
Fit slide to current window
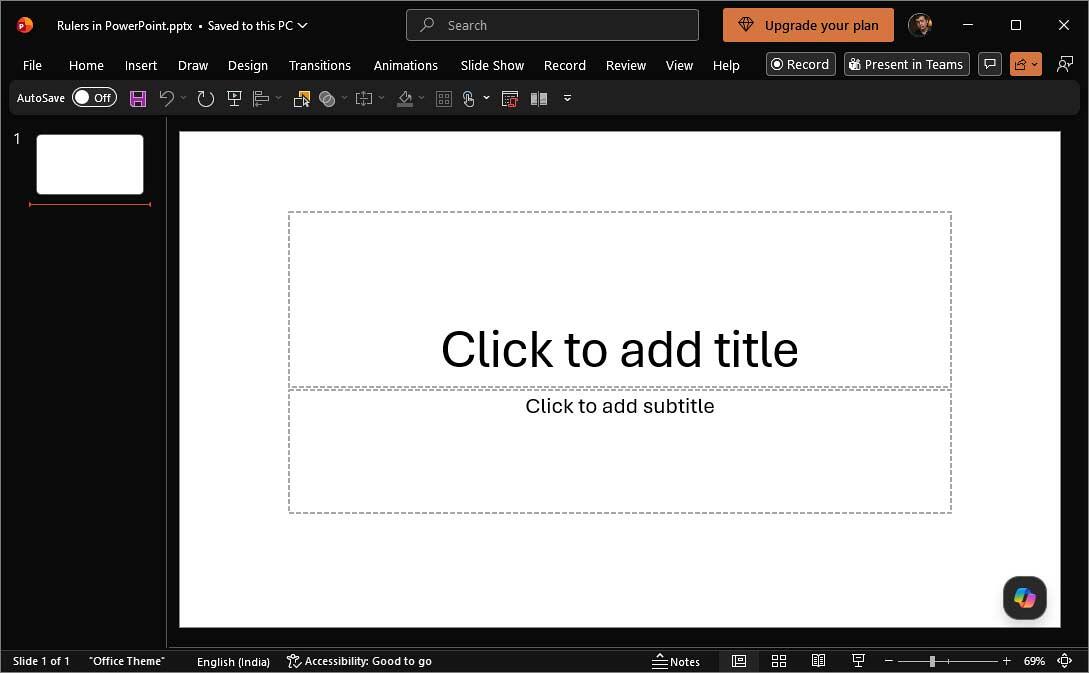click(1064, 661)
